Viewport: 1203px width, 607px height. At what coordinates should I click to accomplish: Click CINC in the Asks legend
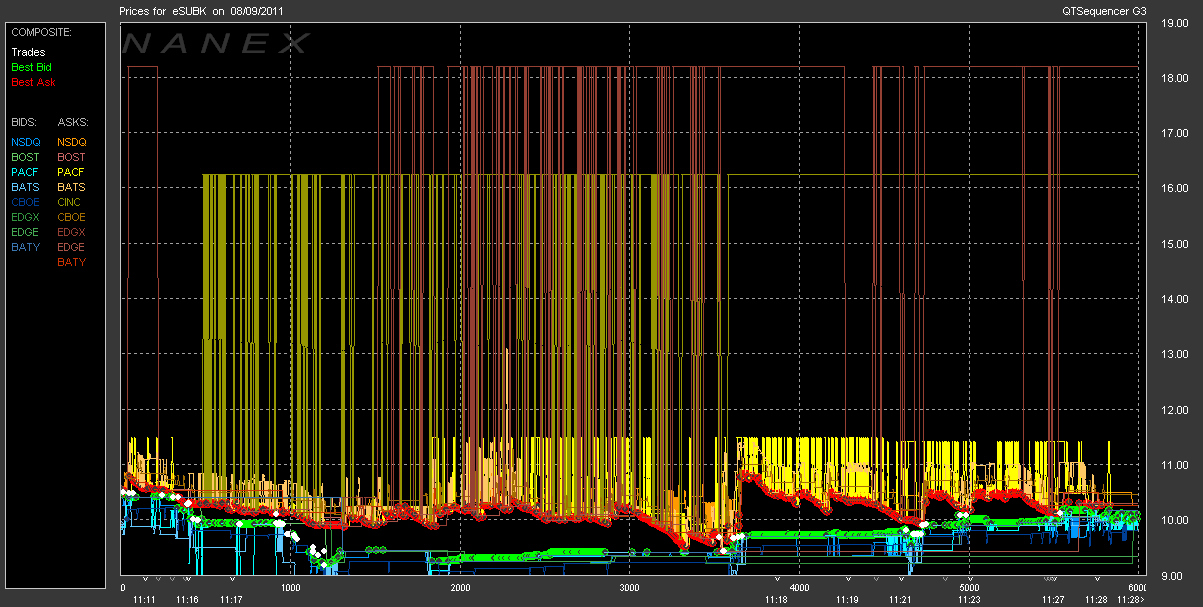click(70, 202)
